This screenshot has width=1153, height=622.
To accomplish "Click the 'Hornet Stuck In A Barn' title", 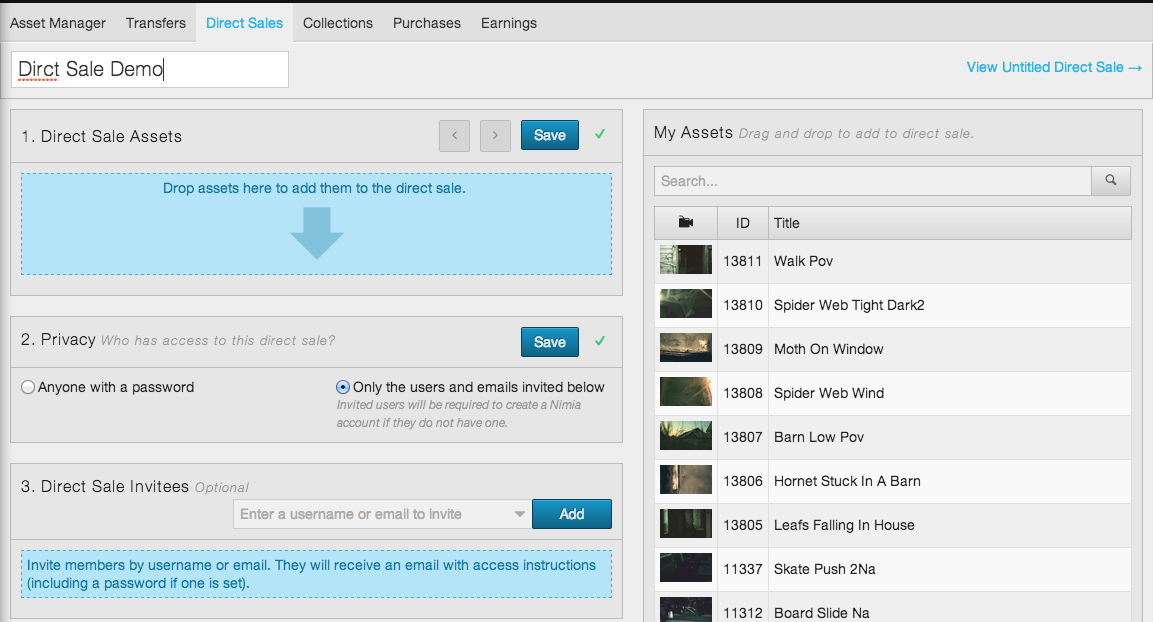I will pyautogui.click(x=847, y=481).
